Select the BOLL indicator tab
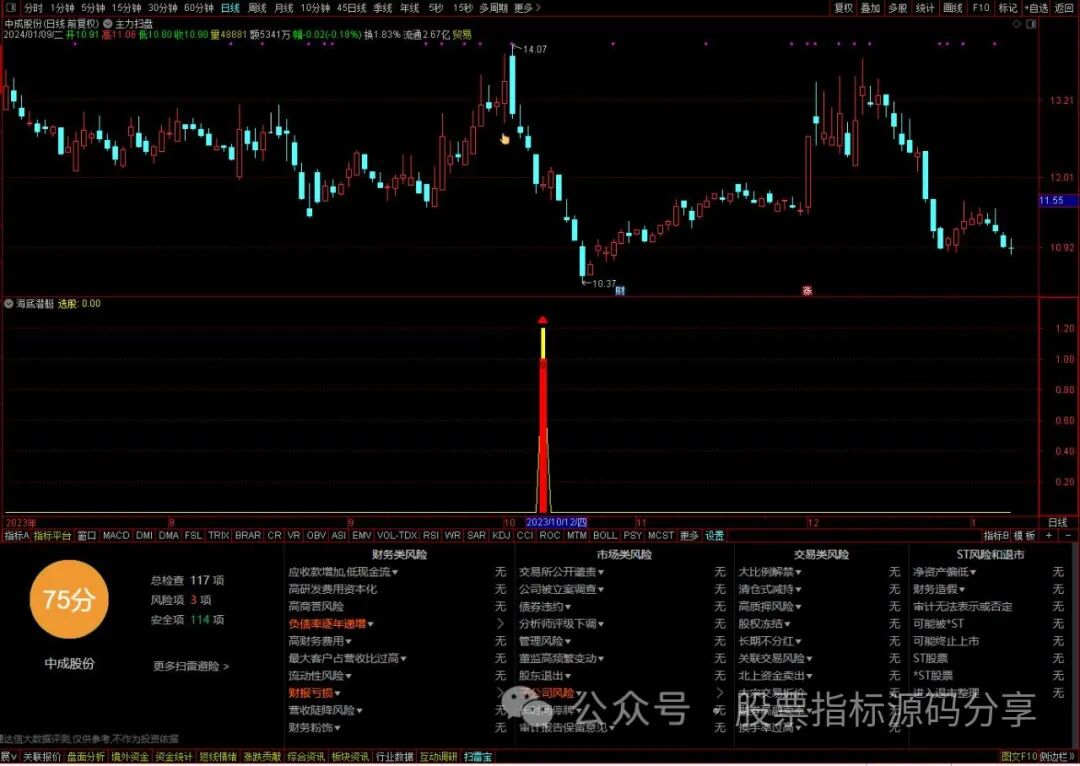Viewport: 1080px width, 766px height. (x=605, y=535)
